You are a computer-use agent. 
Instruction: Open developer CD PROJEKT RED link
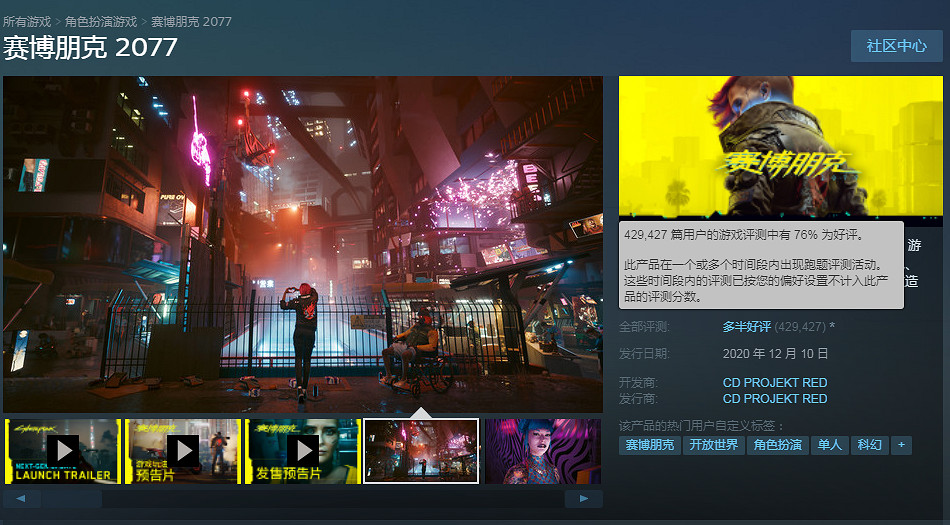point(775,383)
